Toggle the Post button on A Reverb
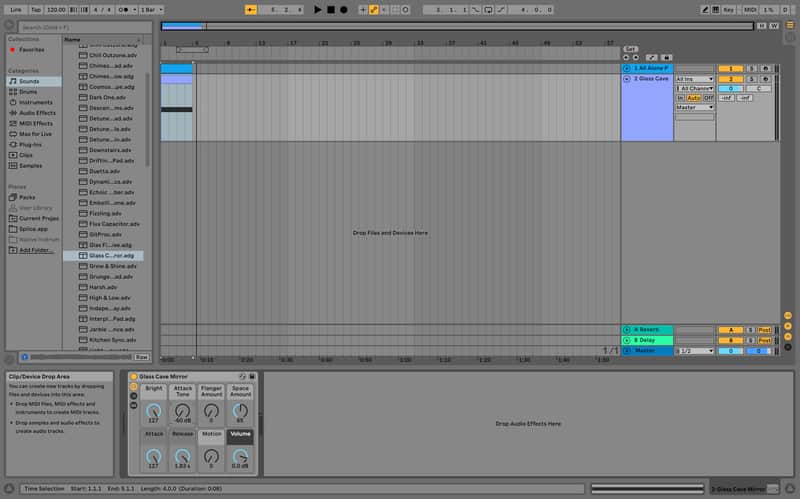Image resolution: width=800 pixels, height=499 pixels. [x=764, y=330]
